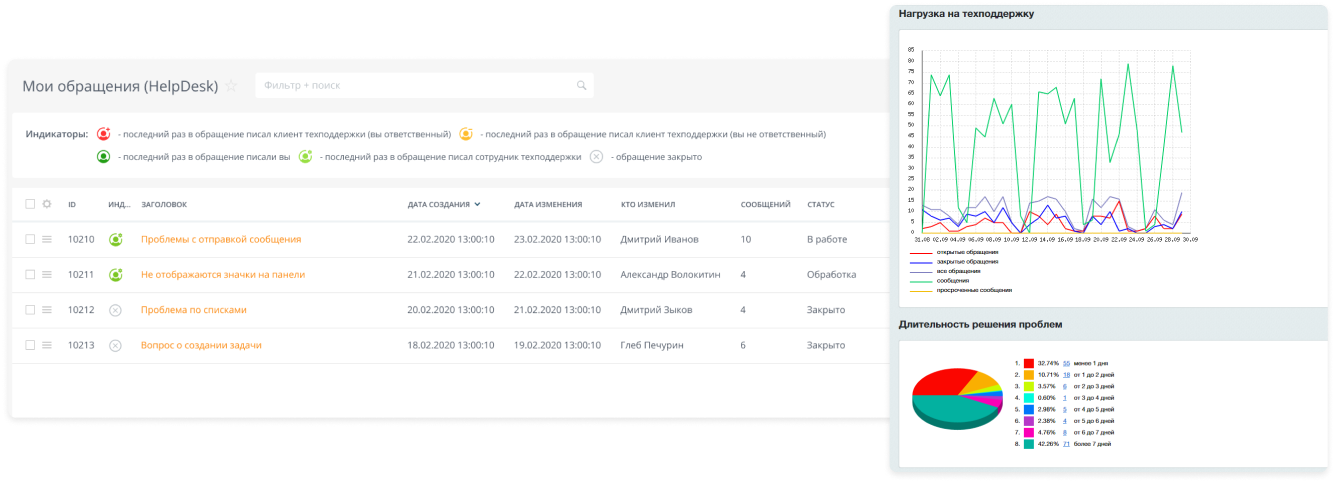The width and height of the screenshot is (1336, 483).
Task: Click status 'Обработка' of ticket 10211
Action: tap(832, 274)
